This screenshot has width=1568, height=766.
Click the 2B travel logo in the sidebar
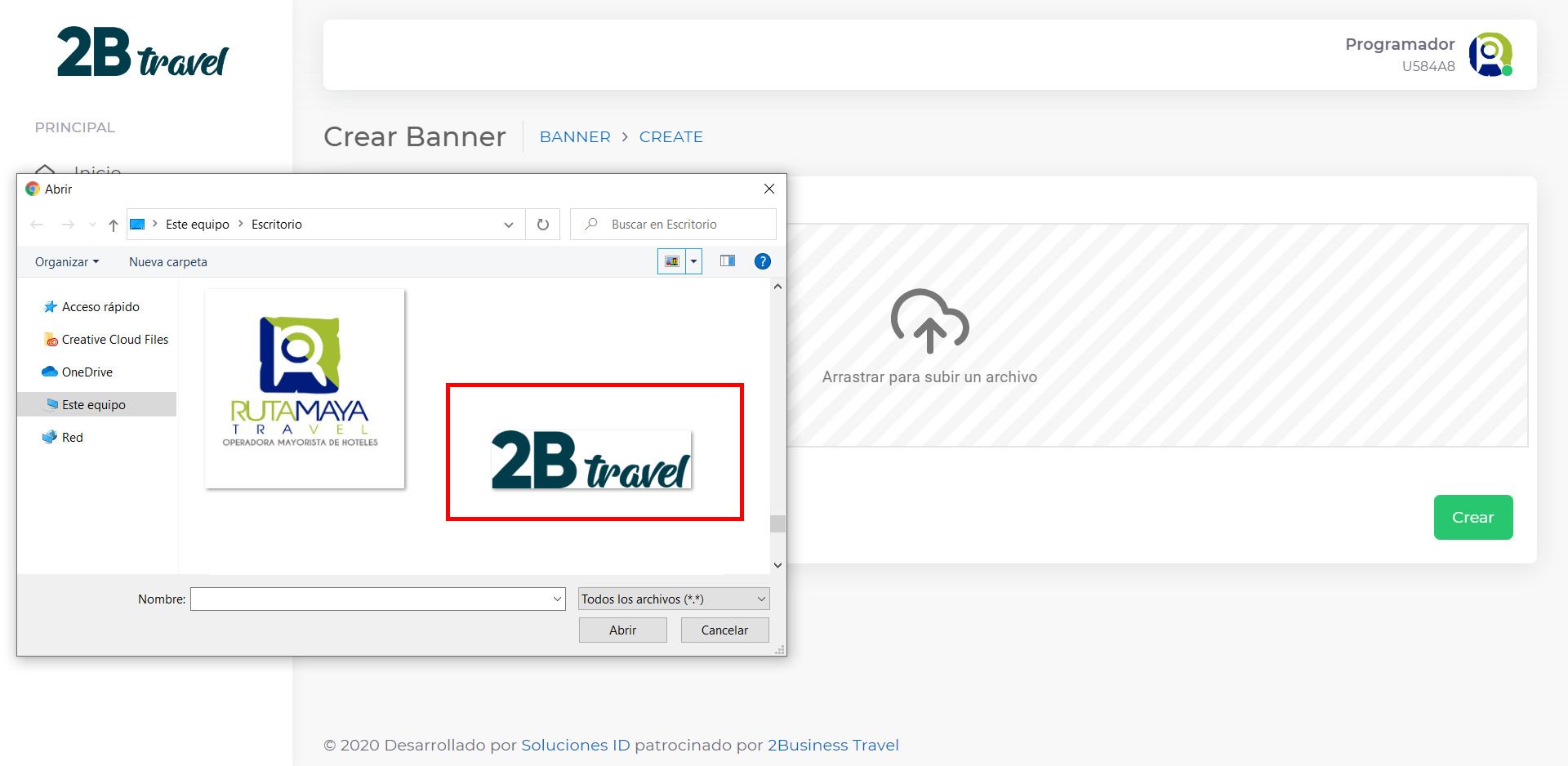143,52
